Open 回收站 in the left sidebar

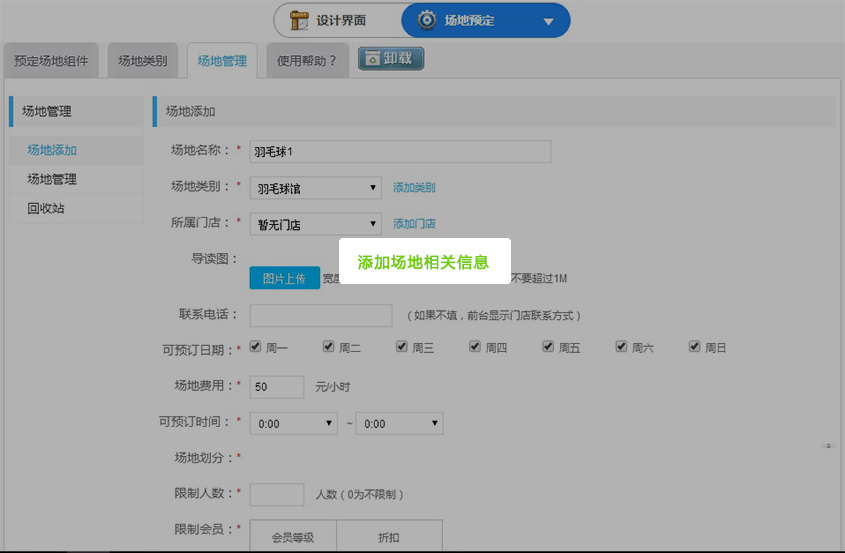46,208
